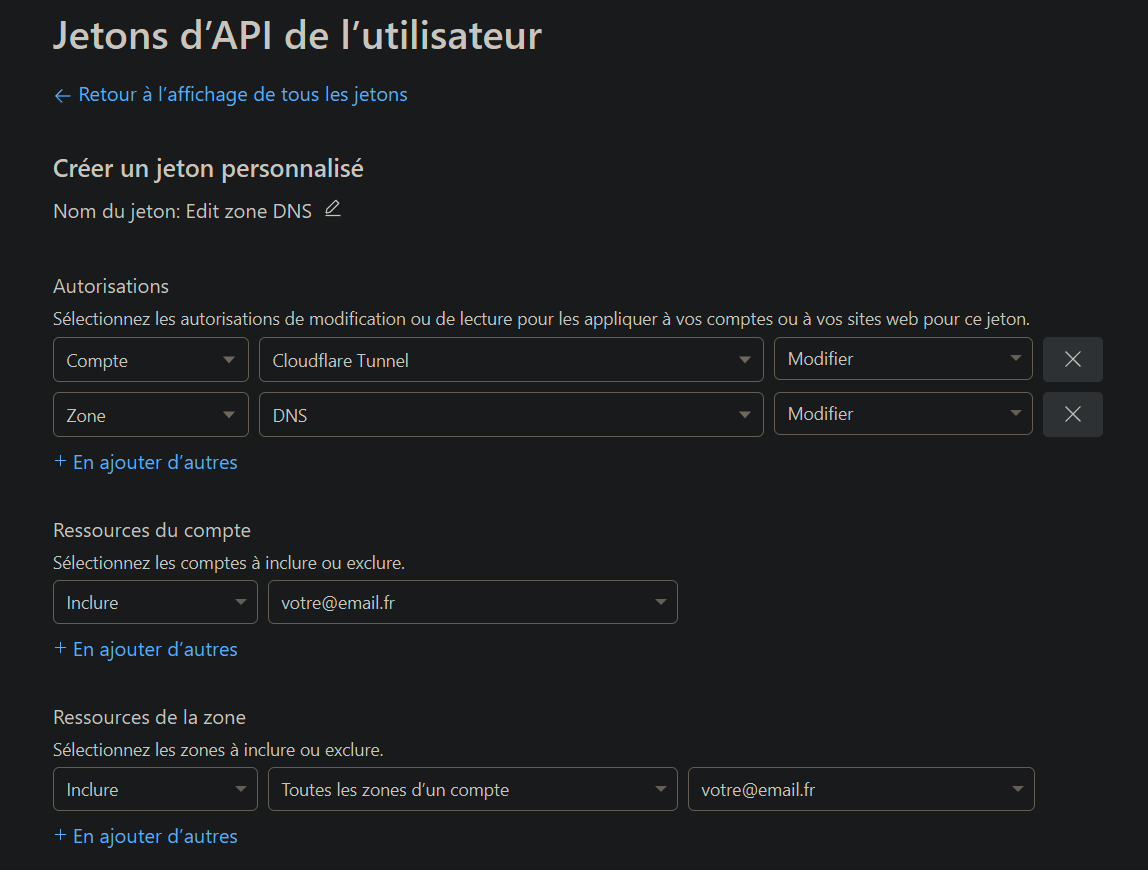This screenshot has height=870, width=1148.
Task: Delete the DNS permission row with X
Action: [1072, 414]
